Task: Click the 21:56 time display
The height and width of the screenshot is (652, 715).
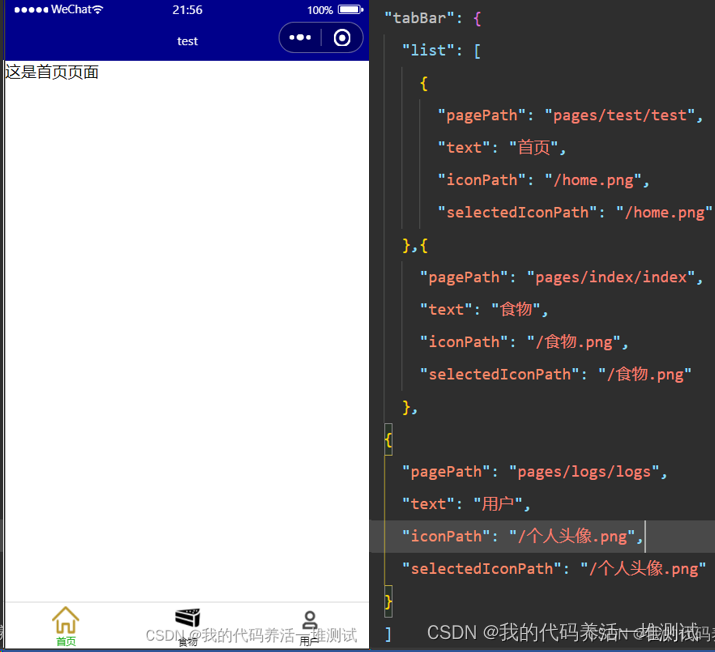Action: pyautogui.click(x=187, y=10)
